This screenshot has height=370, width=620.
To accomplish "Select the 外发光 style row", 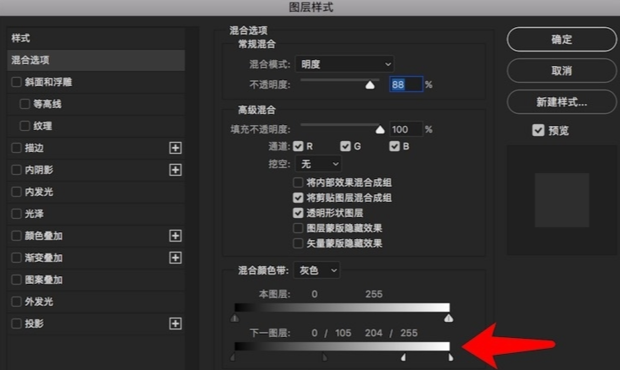I will click(96, 302).
